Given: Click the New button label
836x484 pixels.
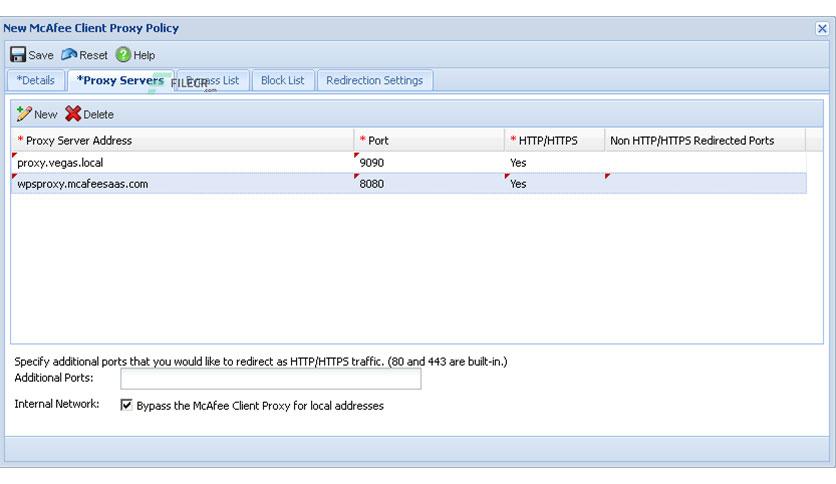Looking at the screenshot, I should point(45,114).
